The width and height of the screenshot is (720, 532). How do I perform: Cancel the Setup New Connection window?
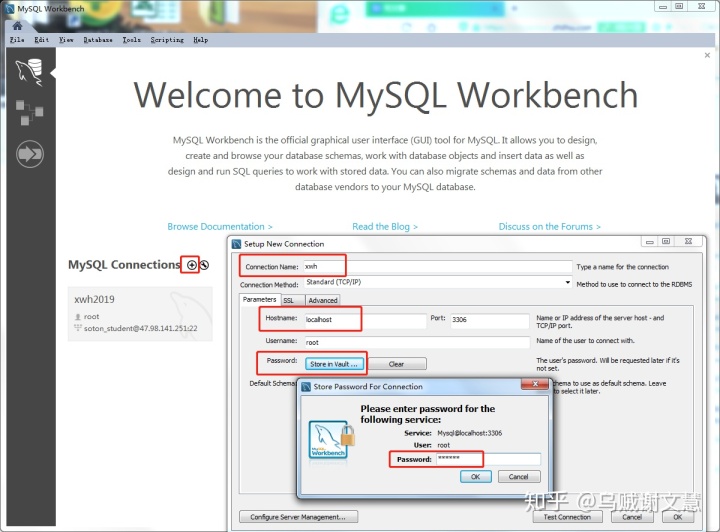pyautogui.click(x=632, y=517)
